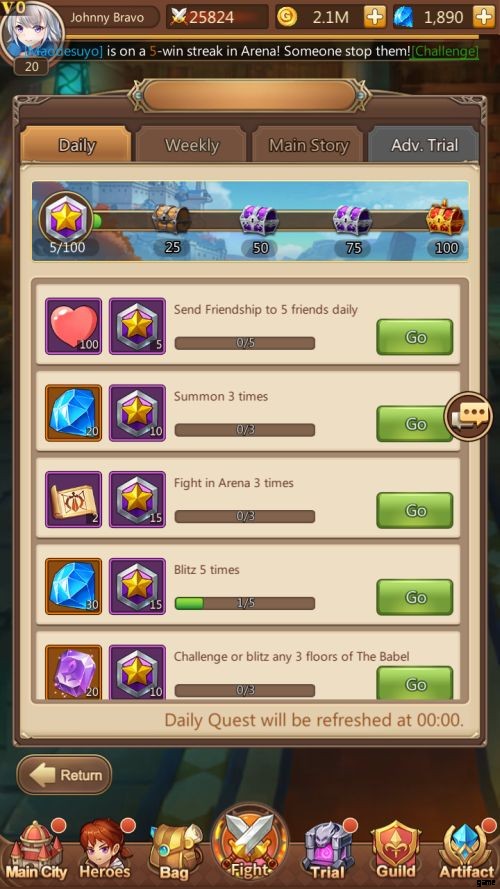Tap the Blitz 5 times progress bar

(x=245, y=603)
